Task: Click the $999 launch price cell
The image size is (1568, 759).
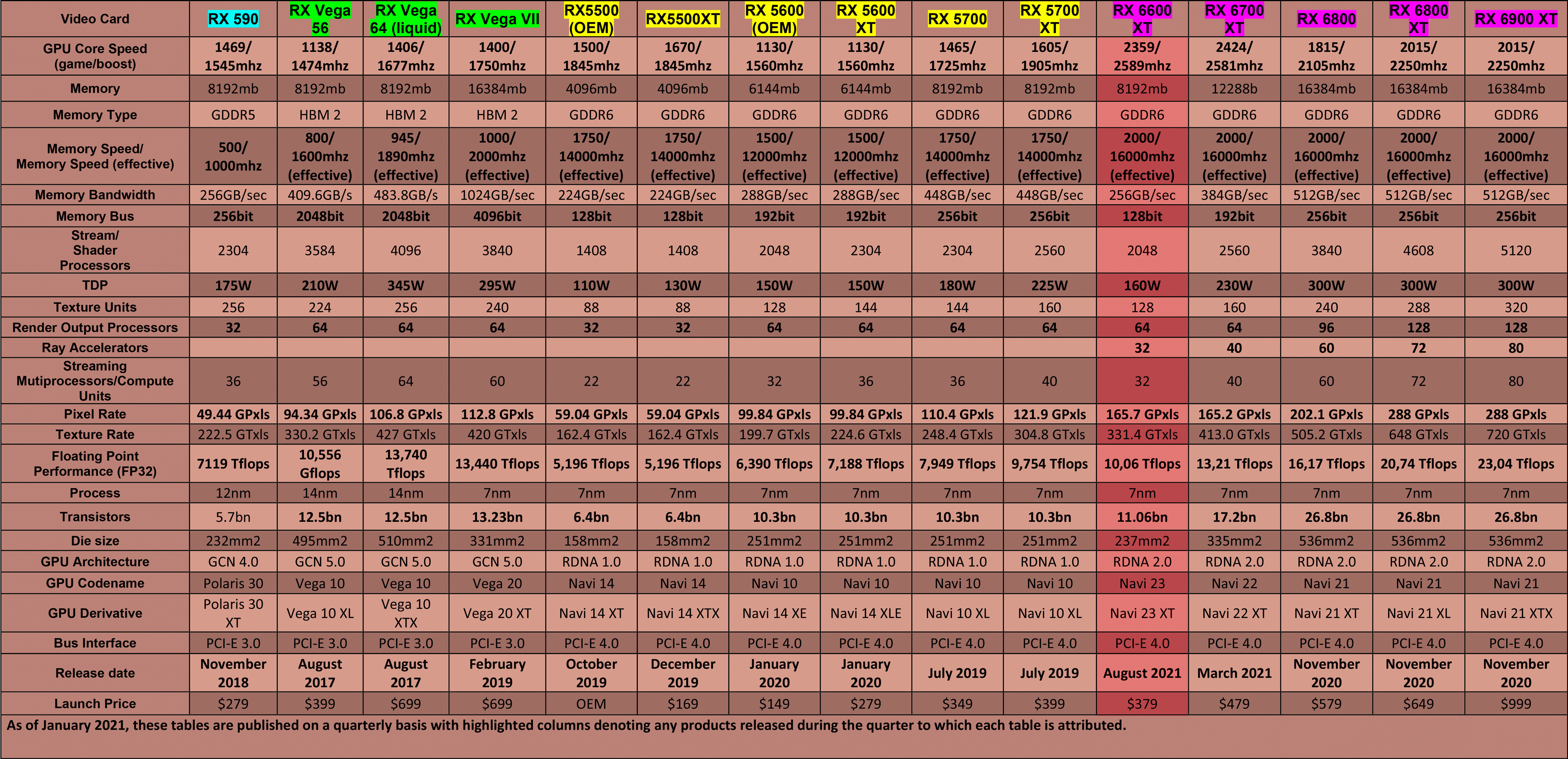Action: click(1516, 703)
